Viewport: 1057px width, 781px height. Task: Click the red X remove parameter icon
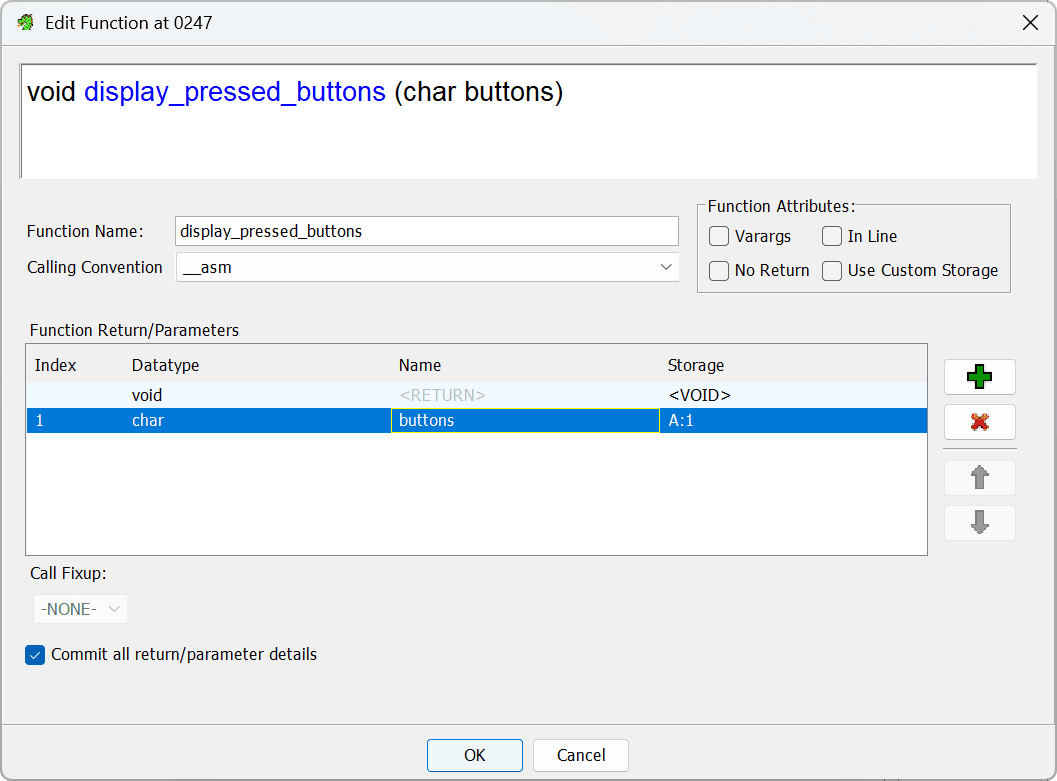click(x=979, y=422)
